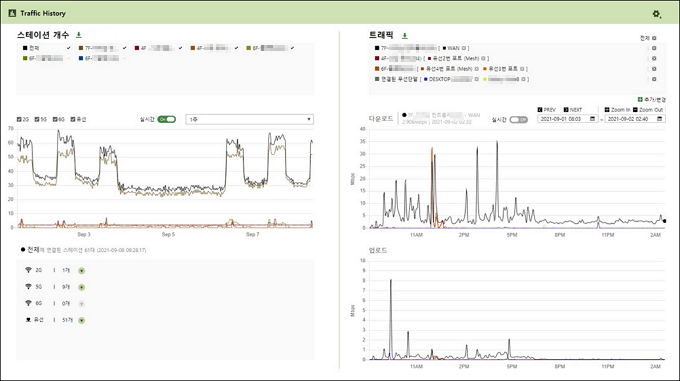Download the 스테이션 개수 data
680x381 pixels.
coord(78,35)
